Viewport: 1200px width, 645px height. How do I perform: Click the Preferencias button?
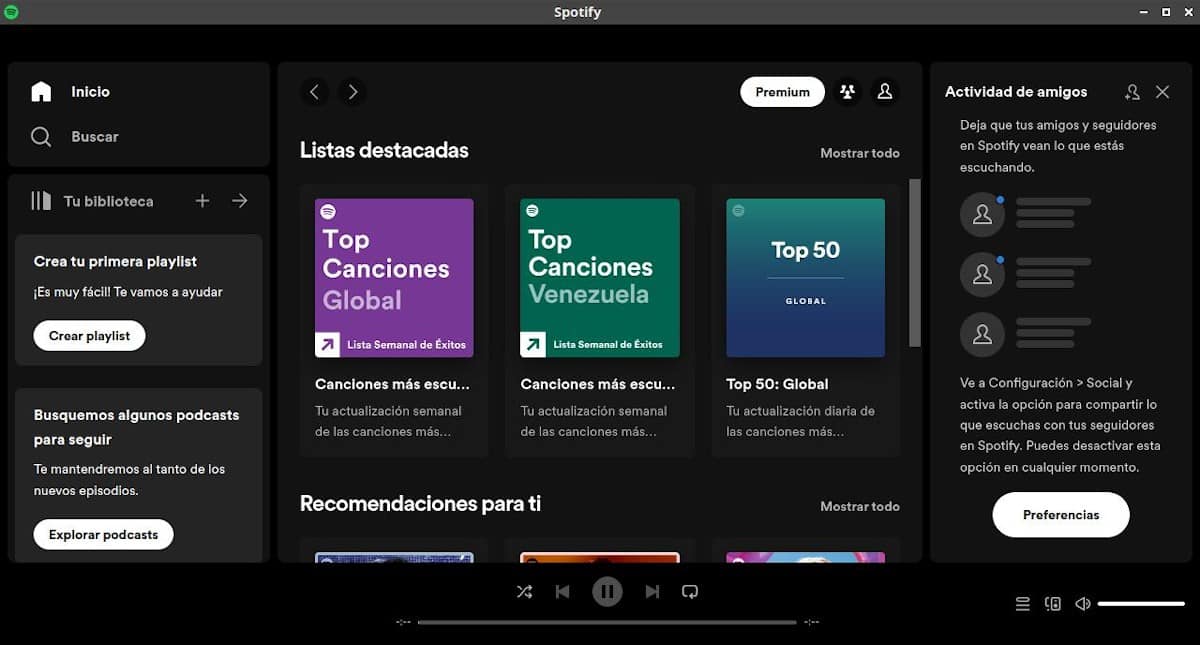pos(1061,515)
